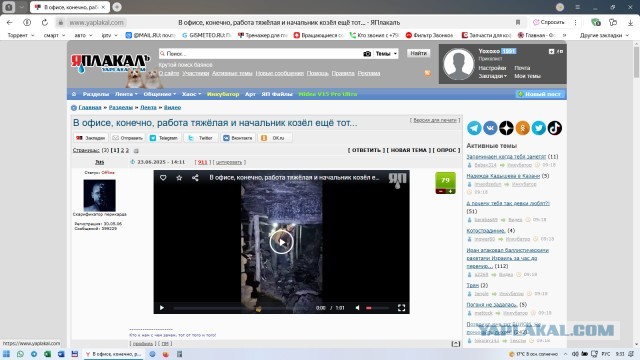Seek in the video progress bar
This screenshot has height=360, width=640.
pos(242,308)
